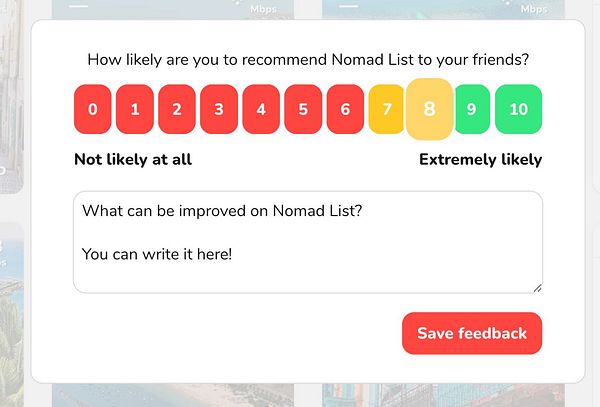This screenshot has width=600, height=407.
Task: Choose score 1 red button
Action: click(x=135, y=109)
